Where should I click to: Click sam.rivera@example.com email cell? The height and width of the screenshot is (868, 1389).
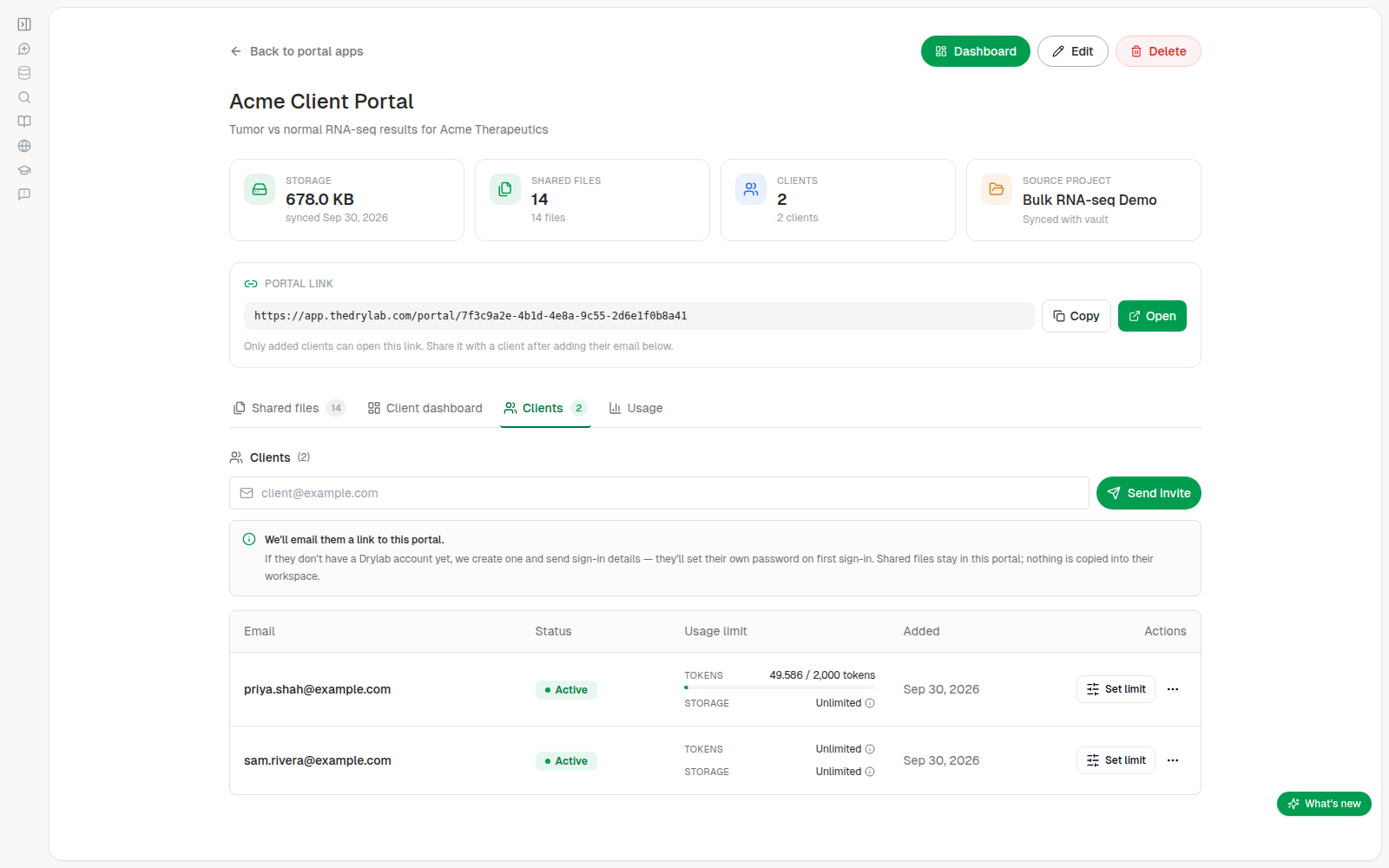tap(318, 760)
